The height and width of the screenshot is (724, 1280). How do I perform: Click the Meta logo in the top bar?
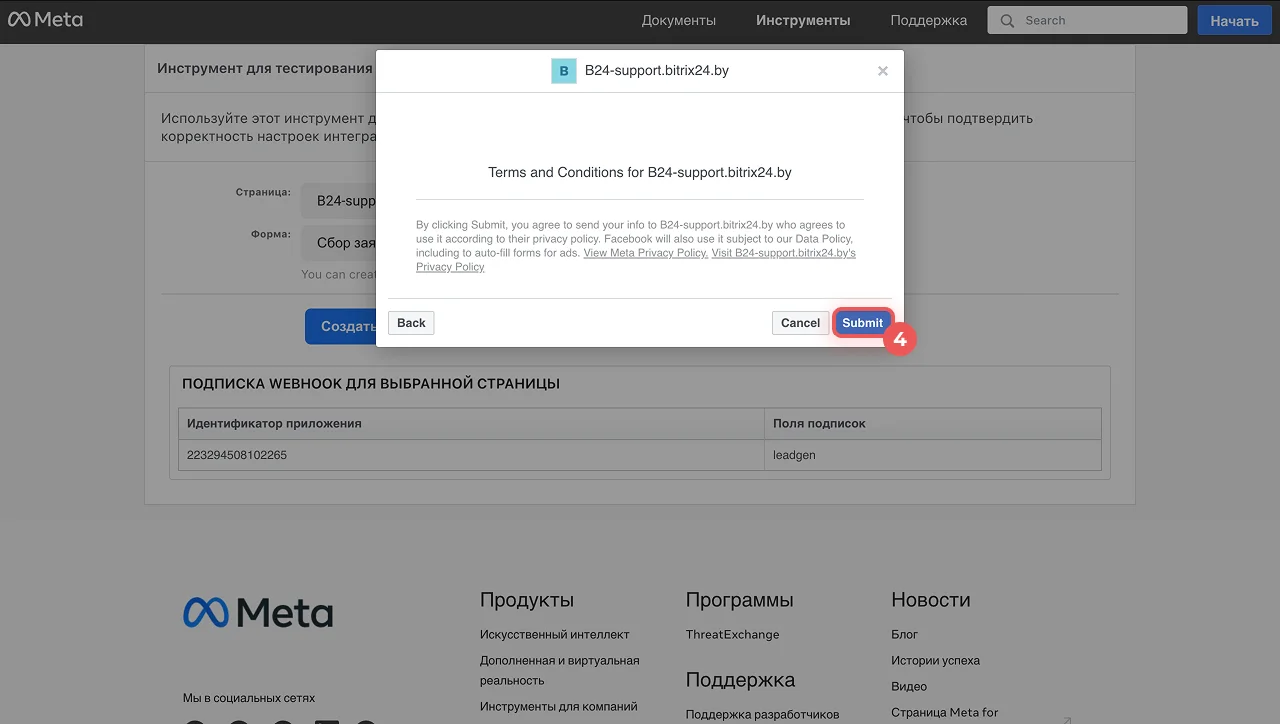click(45, 20)
